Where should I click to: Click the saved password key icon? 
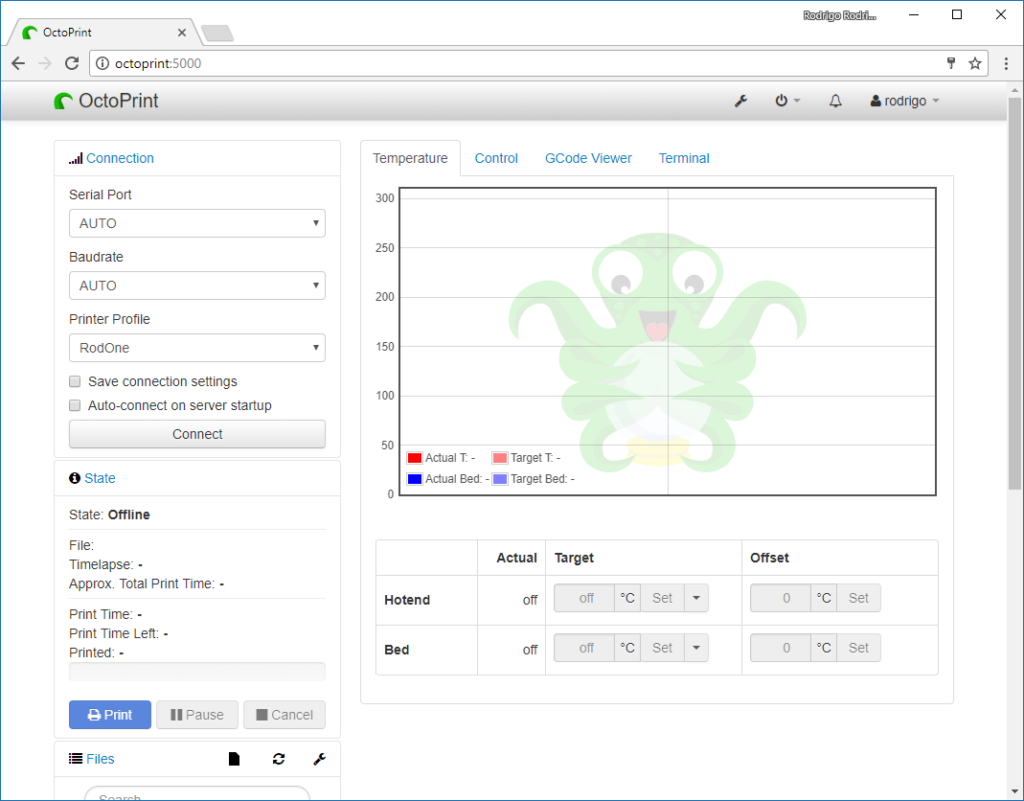click(951, 63)
